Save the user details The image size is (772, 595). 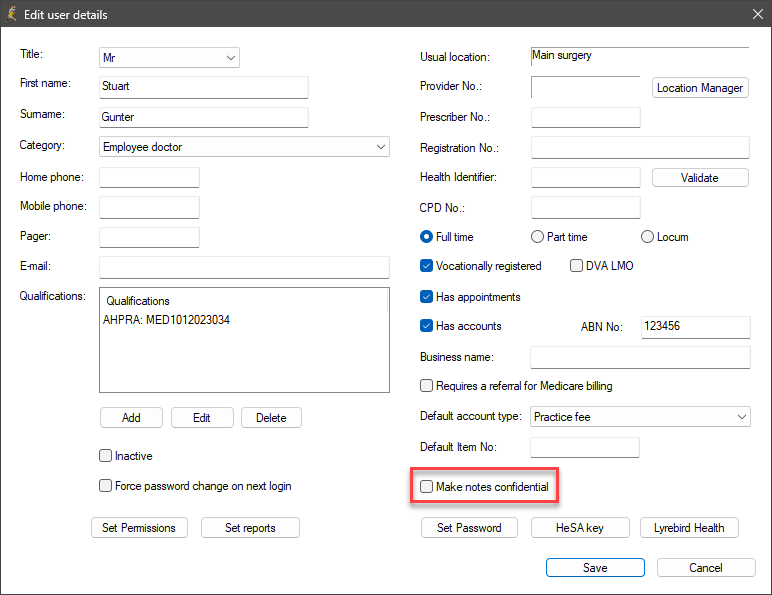pos(595,567)
